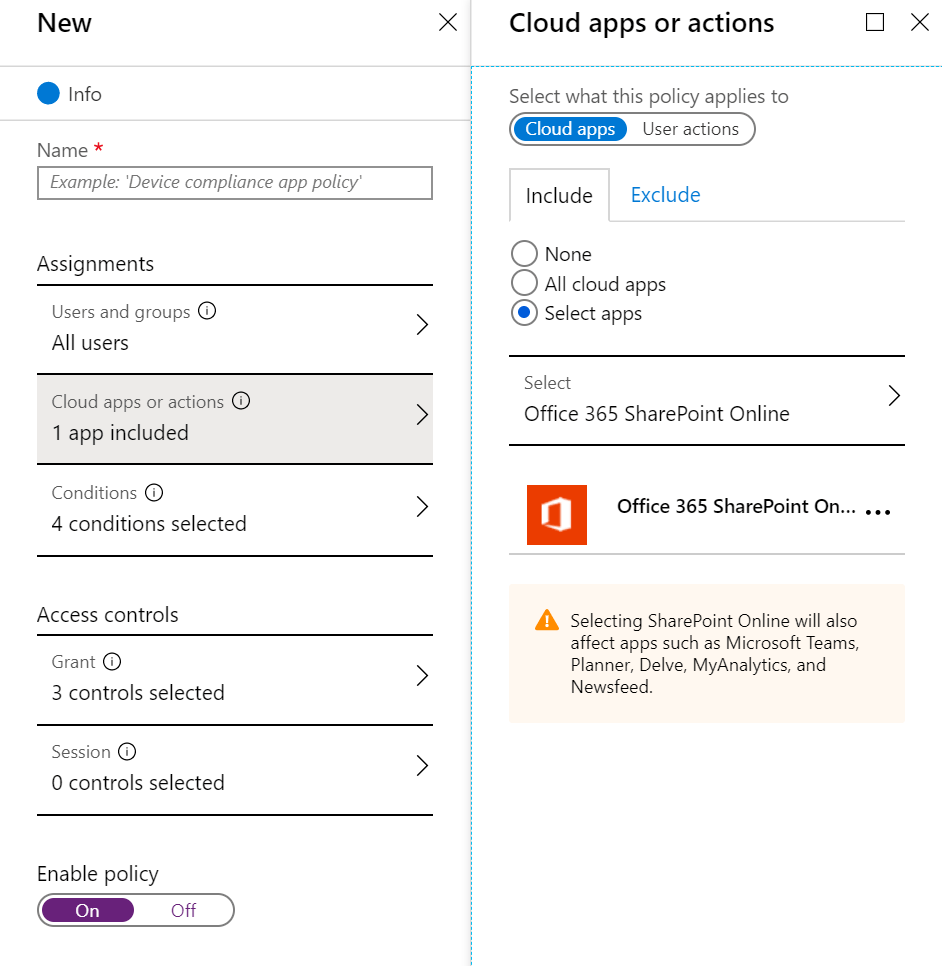This screenshot has width=942, height=966.
Task: Select the None radio button
Action: pyautogui.click(x=524, y=253)
